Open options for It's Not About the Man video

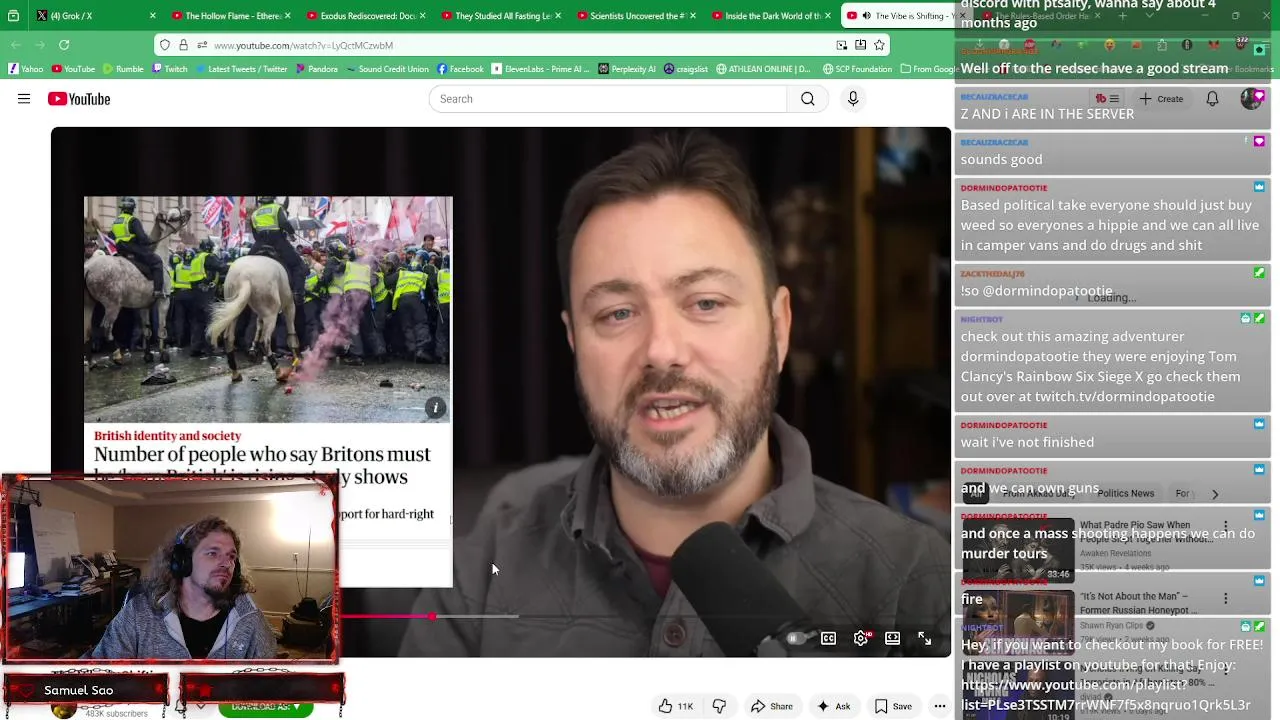(x=1225, y=598)
